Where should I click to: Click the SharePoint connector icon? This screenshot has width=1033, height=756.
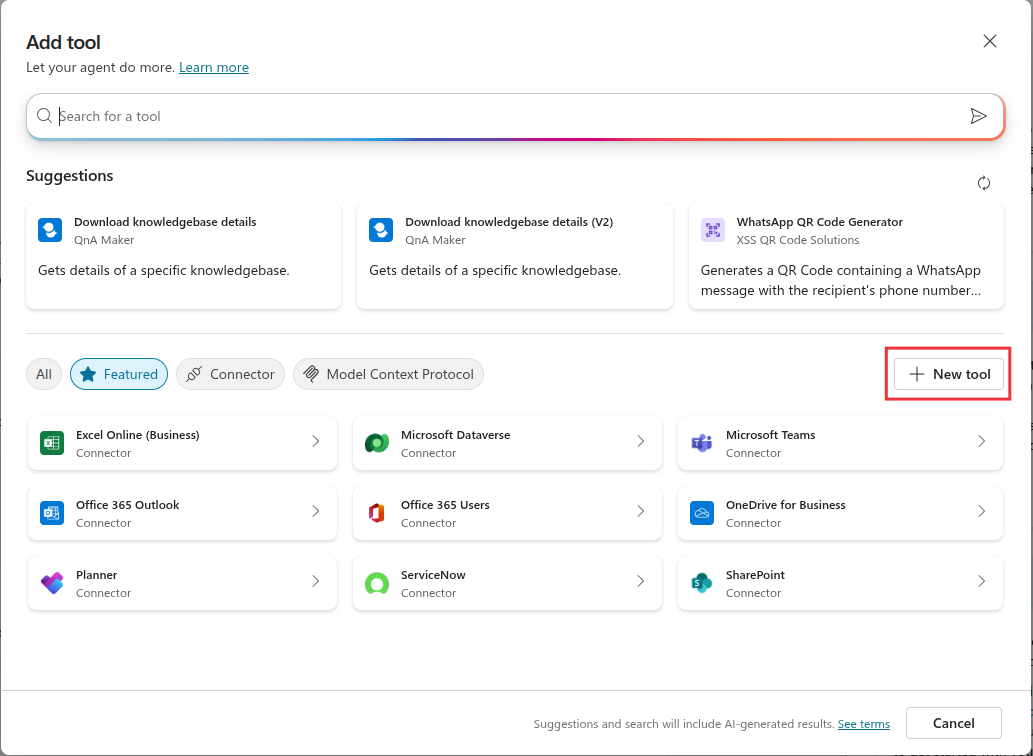pos(702,583)
